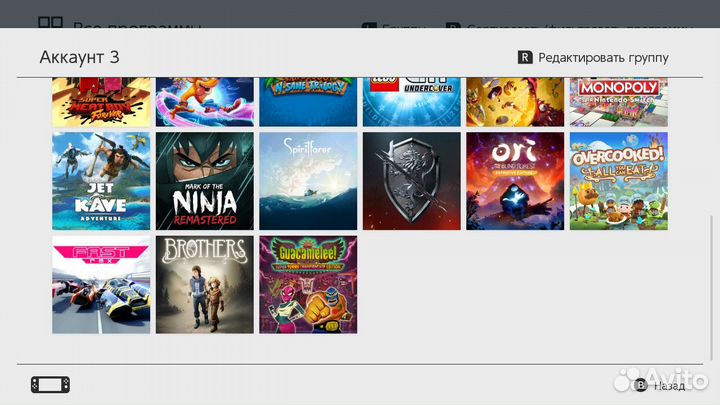The image size is (720, 405).
Task: Click the Аккаунт 3 group title
Action: tap(79, 57)
